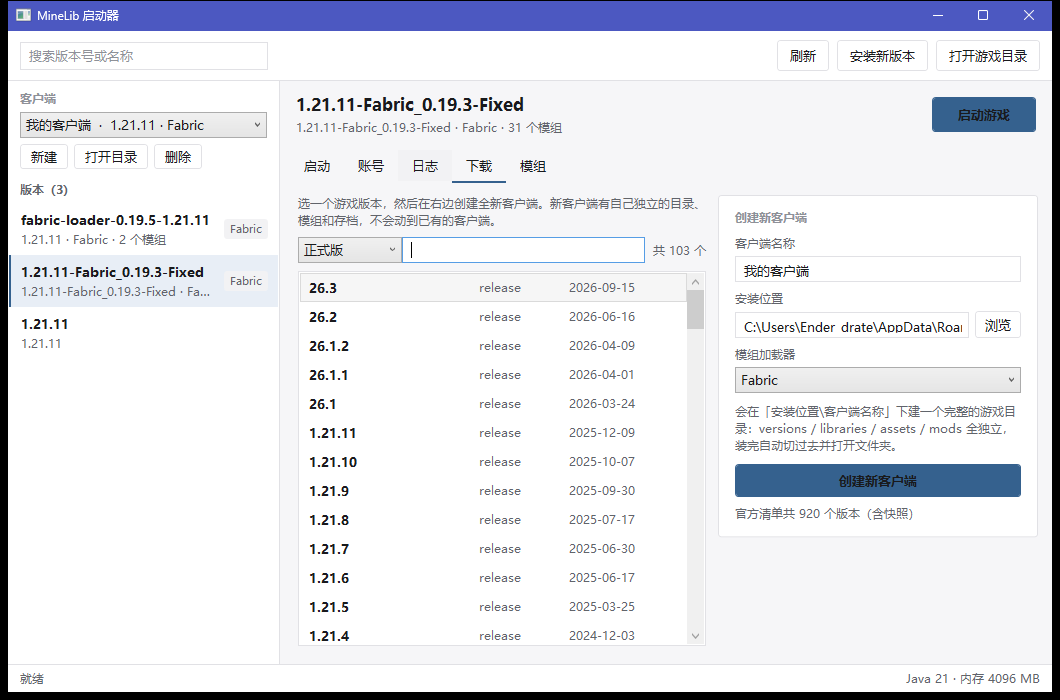Focus the version search box
This screenshot has height=700, width=1060.
pos(144,56)
